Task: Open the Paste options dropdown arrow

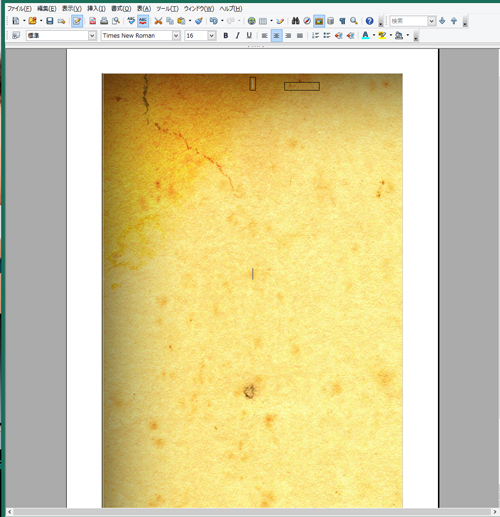Action: point(190,21)
